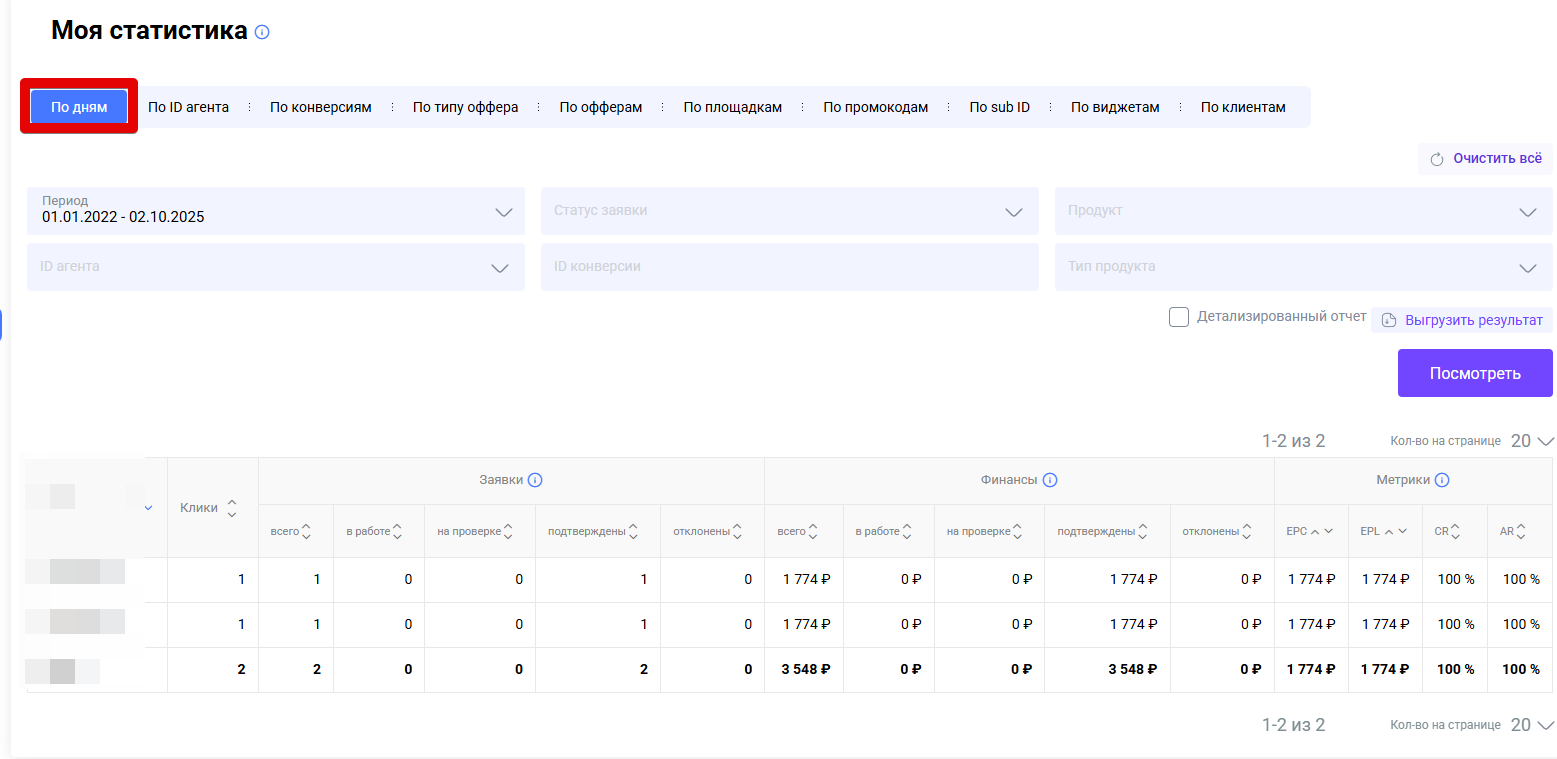Screen dimensions: 1557x759
Task: Focus the ID конверсии input field
Action: click(x=789, y=267)
